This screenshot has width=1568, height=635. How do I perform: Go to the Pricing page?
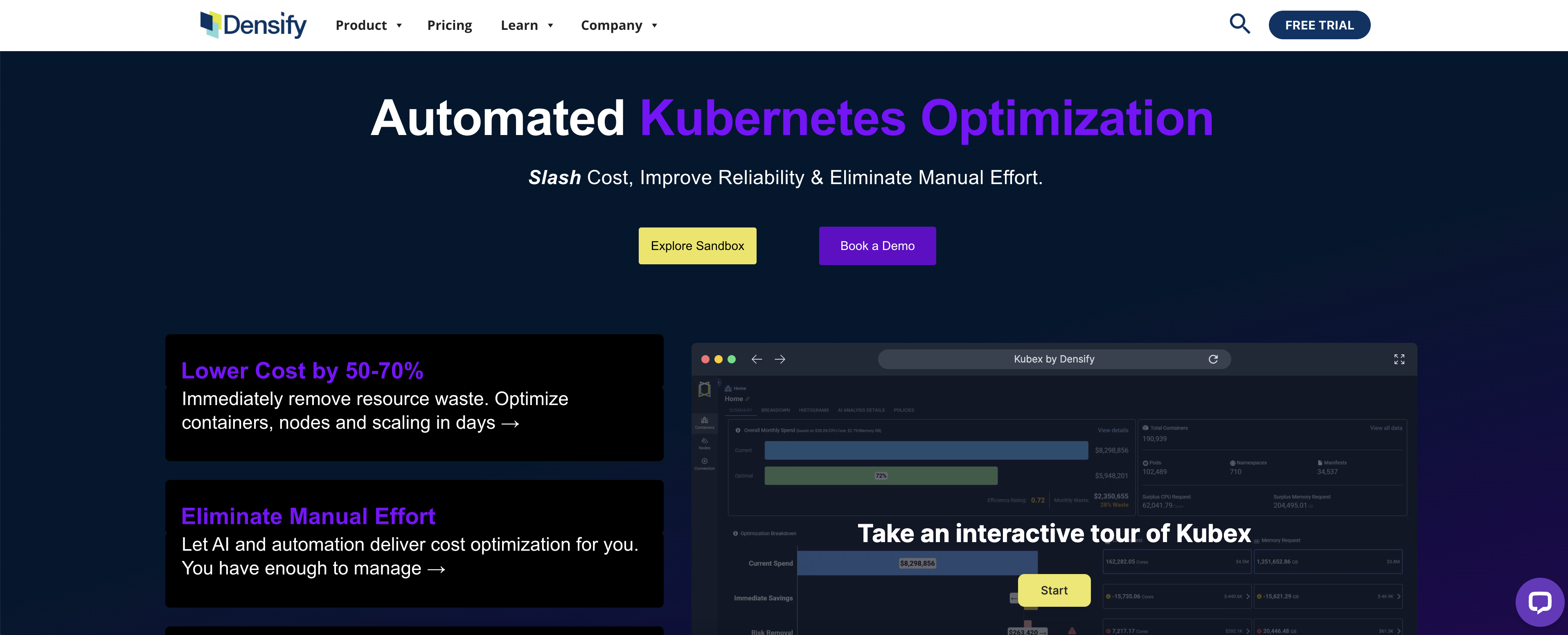pyautogui.click(x=449, y=25)
